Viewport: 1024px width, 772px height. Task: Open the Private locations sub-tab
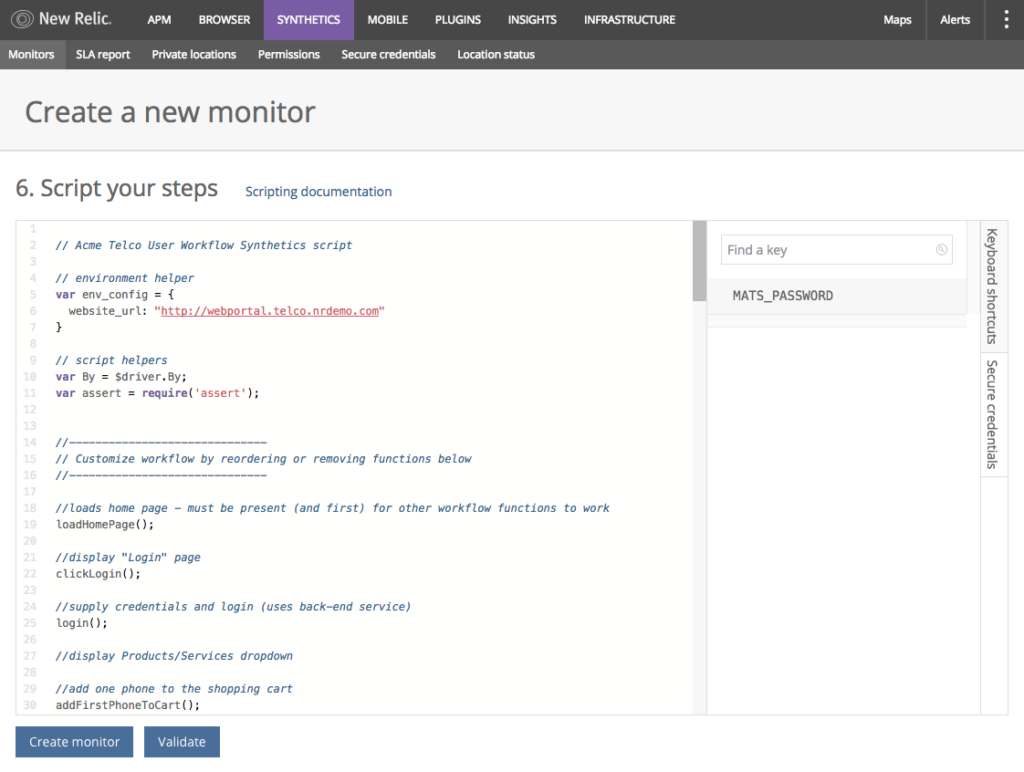pos(194,54)
